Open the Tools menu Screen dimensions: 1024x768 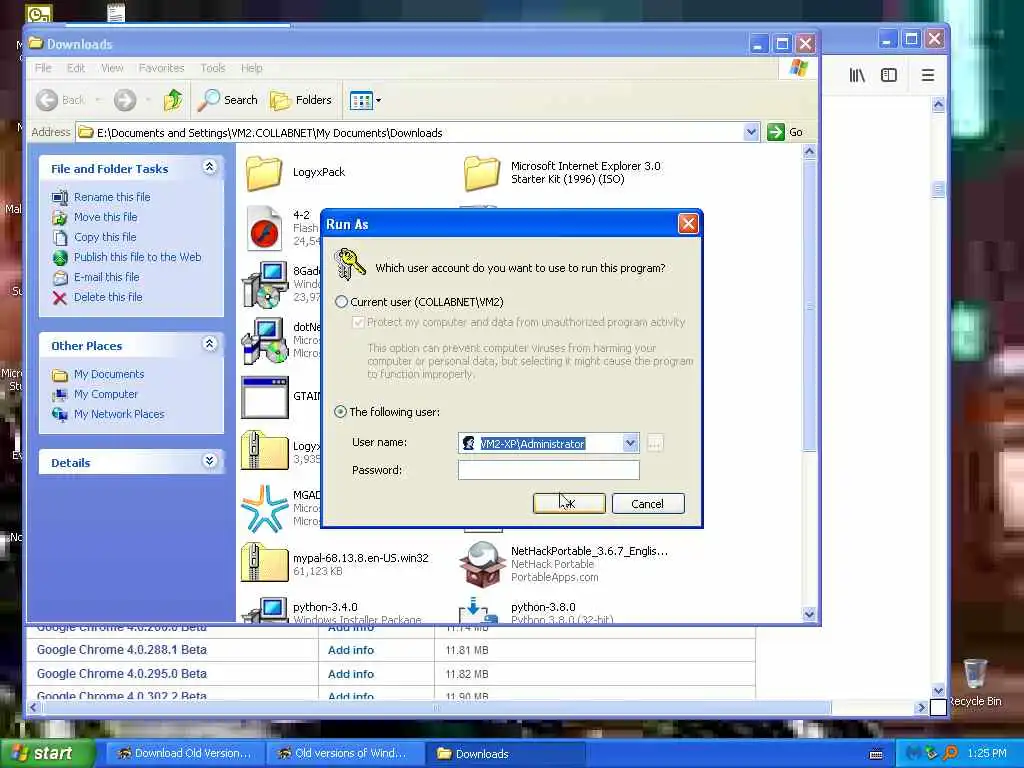pos(212,68)
